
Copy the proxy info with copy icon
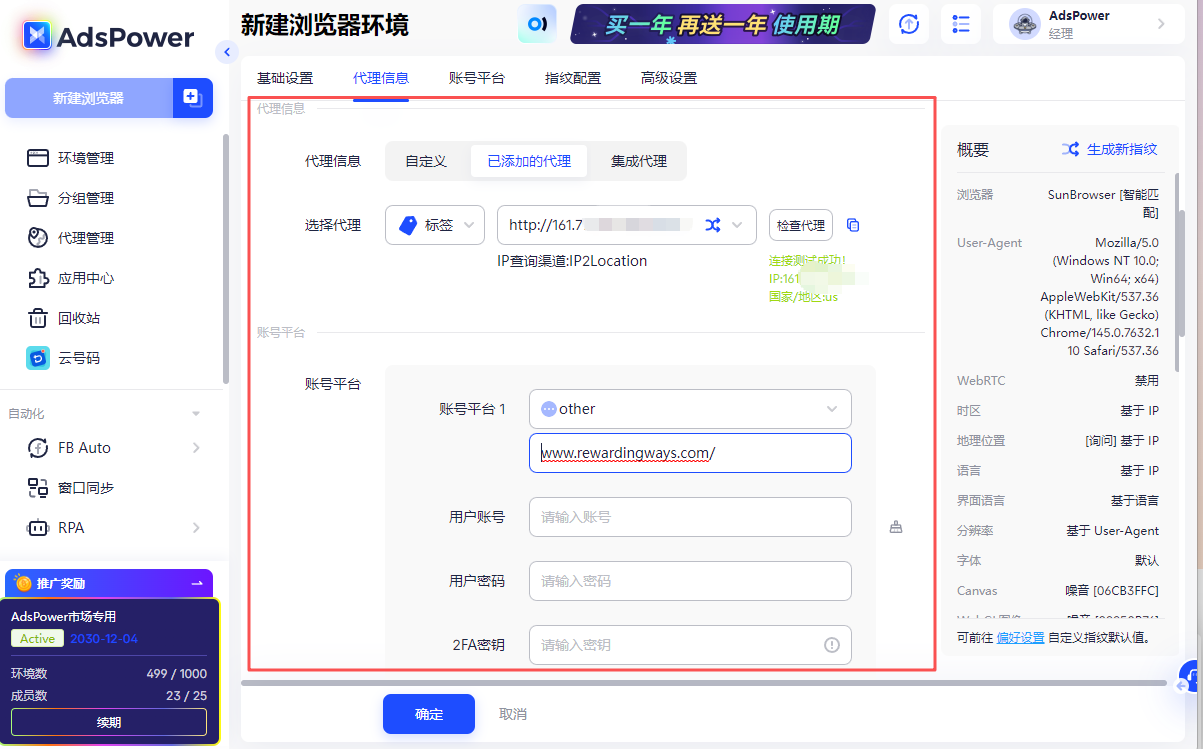point(853,225)
